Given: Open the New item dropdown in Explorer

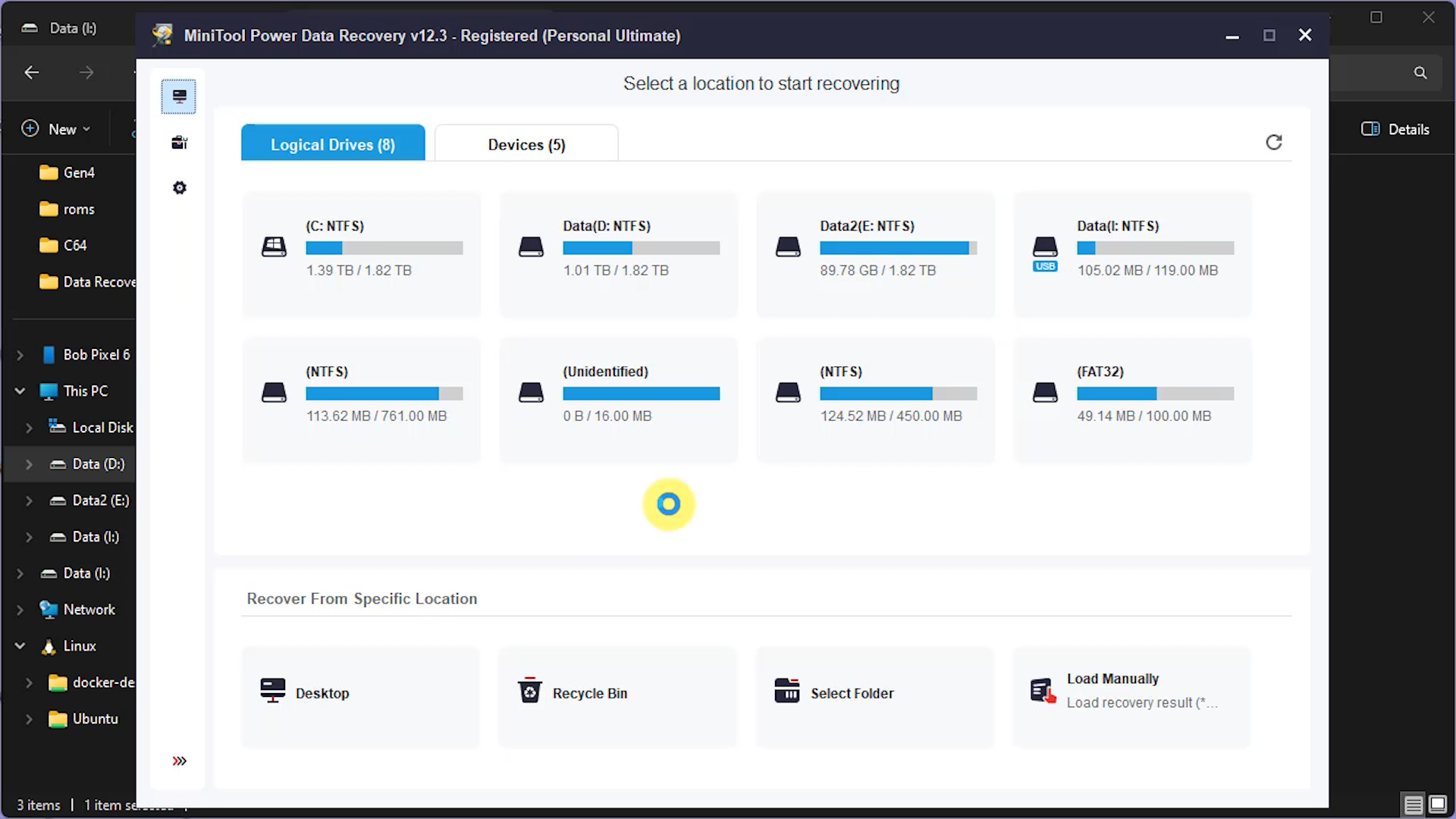Looking at the screenshot, I should pyautogui.click(x=54, y=129).
